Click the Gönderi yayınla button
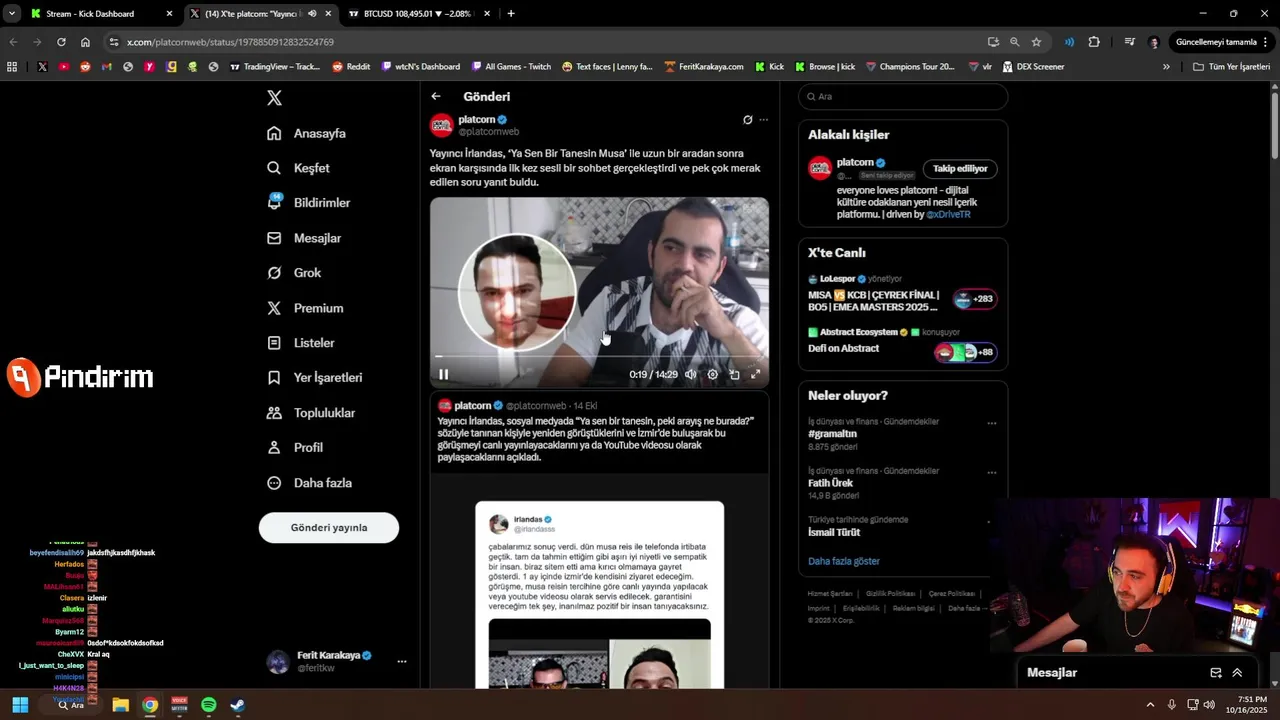 click(329, 528)
